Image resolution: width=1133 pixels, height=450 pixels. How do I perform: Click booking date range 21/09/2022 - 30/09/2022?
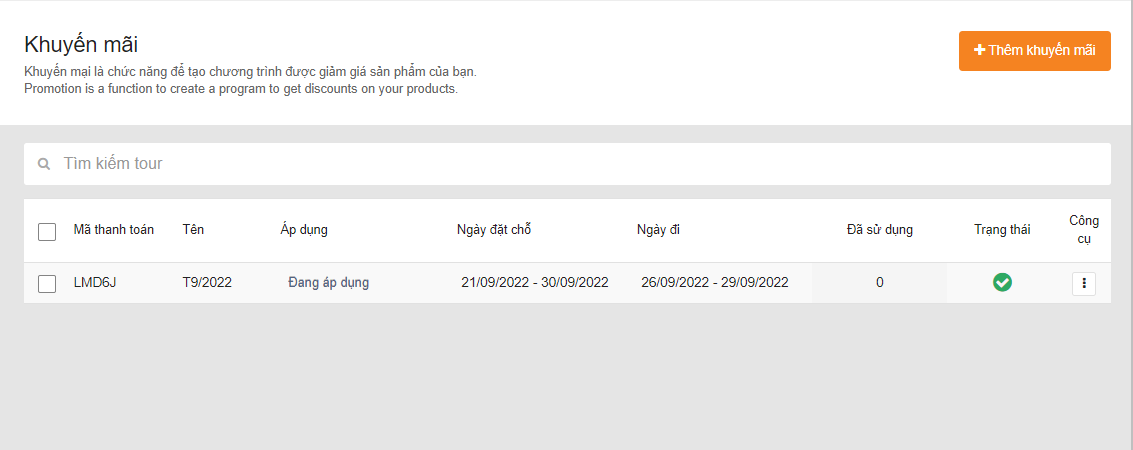click(535, 283)
